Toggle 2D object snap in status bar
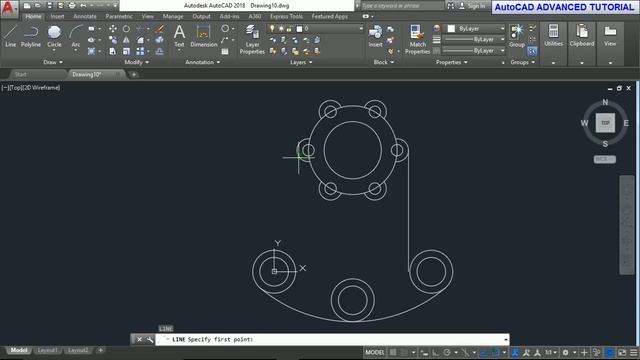Image resolution: width=640 pixels, height=360 pixels. click(496, 352)
